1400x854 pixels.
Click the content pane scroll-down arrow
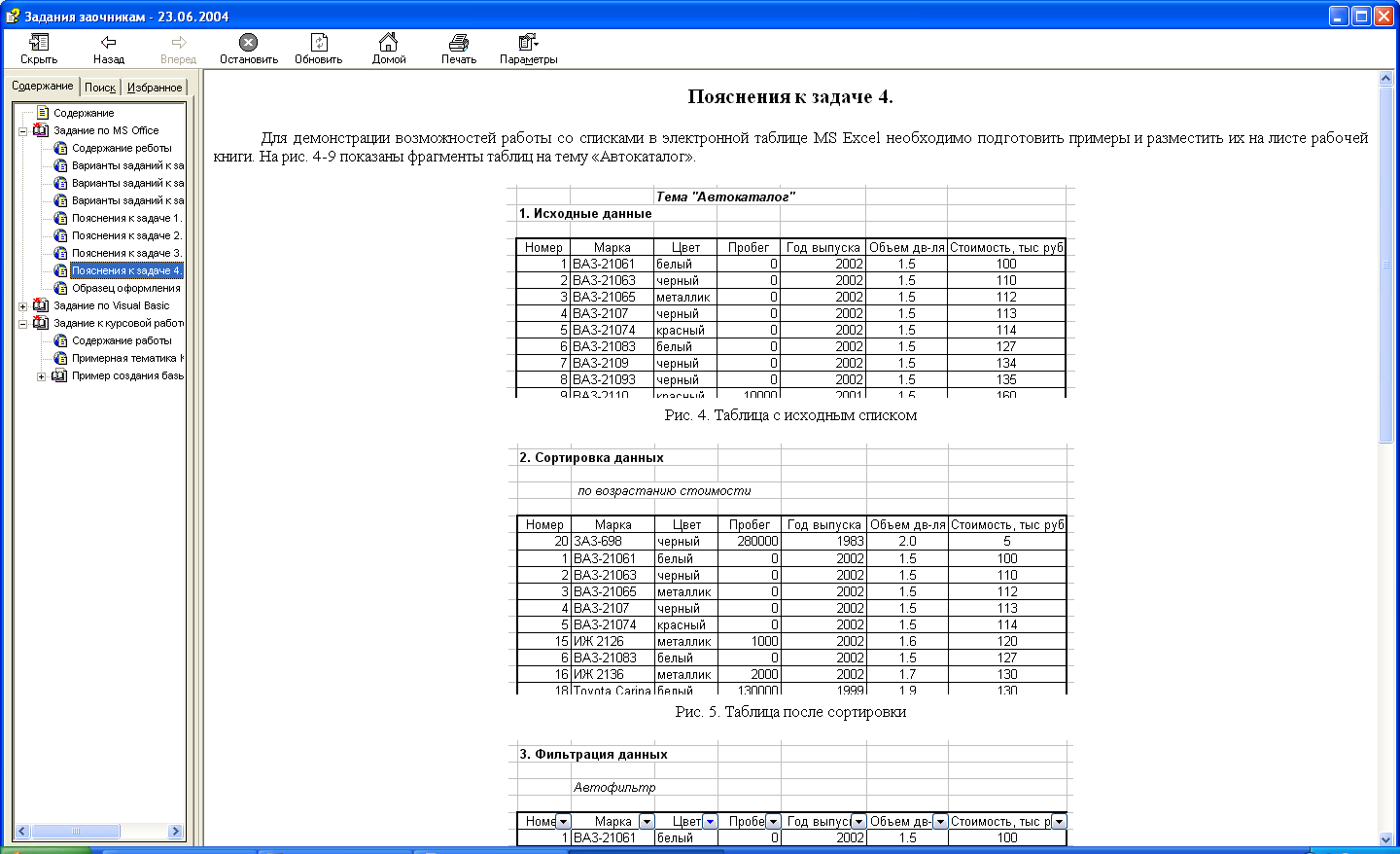click(x=1386, y=838)
